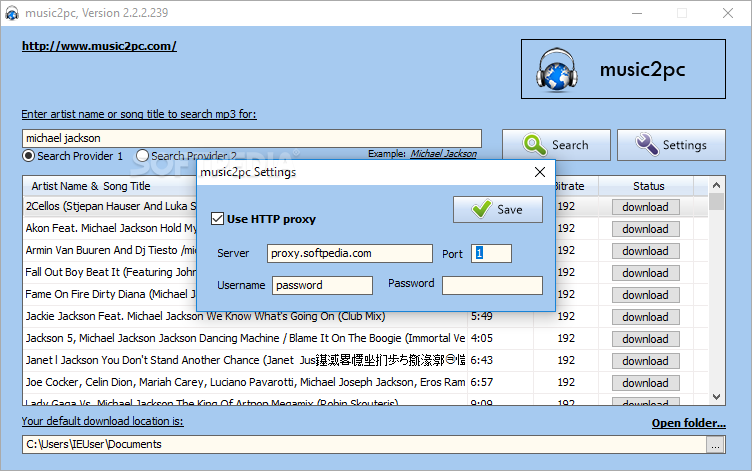Click the proxy Password input field
The height and width of the screenshot is (471, 752).
click(492, 285)
